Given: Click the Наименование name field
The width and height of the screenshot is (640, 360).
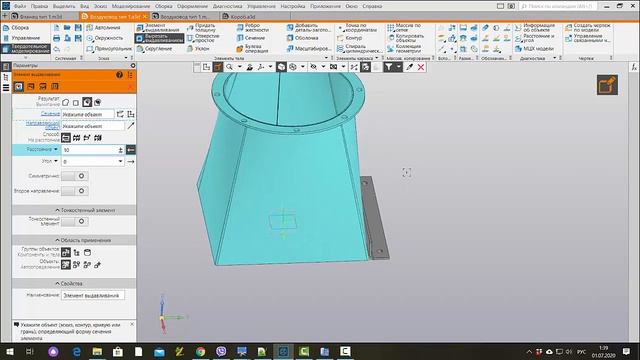Looking at the screenshot, I should [x=93, y=295].
